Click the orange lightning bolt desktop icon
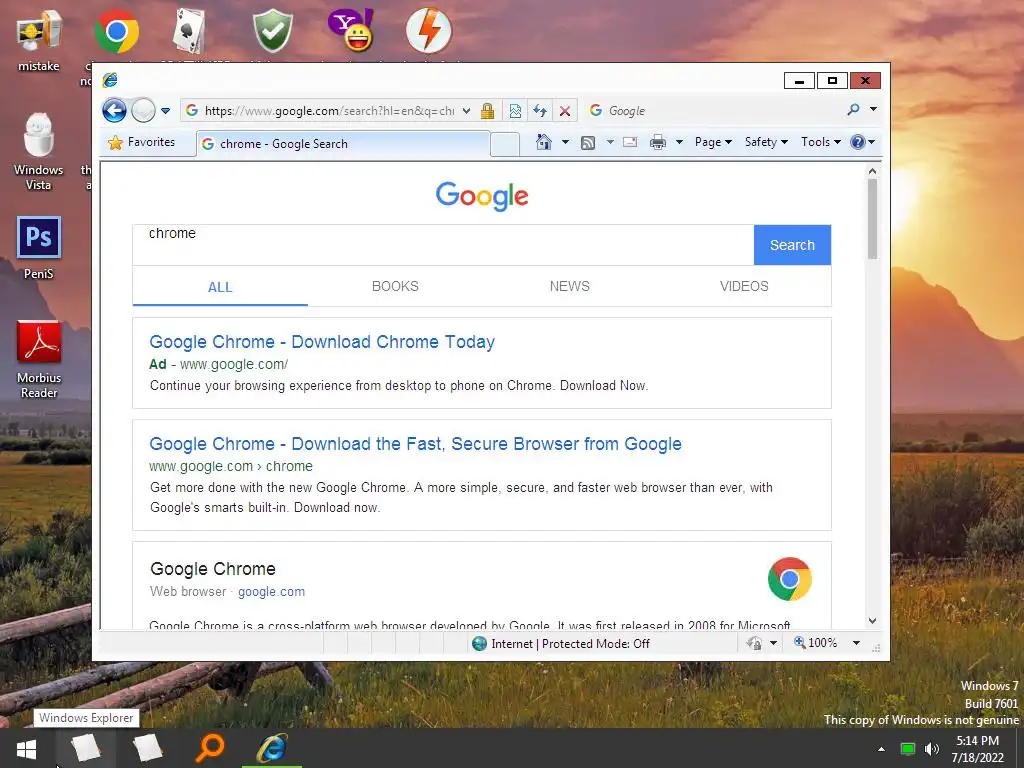 tap(428, 31)
